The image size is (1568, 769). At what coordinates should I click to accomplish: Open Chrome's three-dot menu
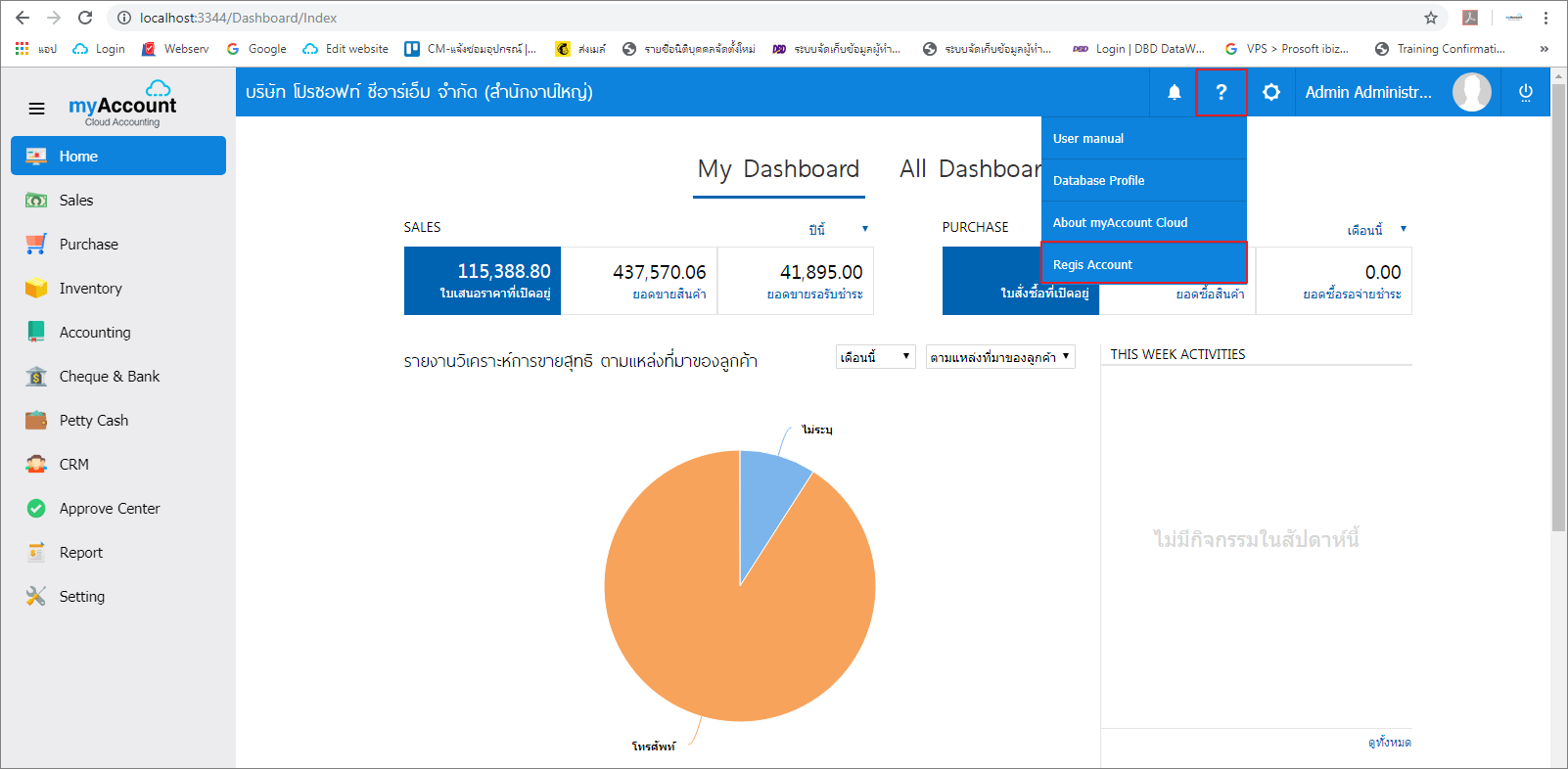tap(1545, 18)
